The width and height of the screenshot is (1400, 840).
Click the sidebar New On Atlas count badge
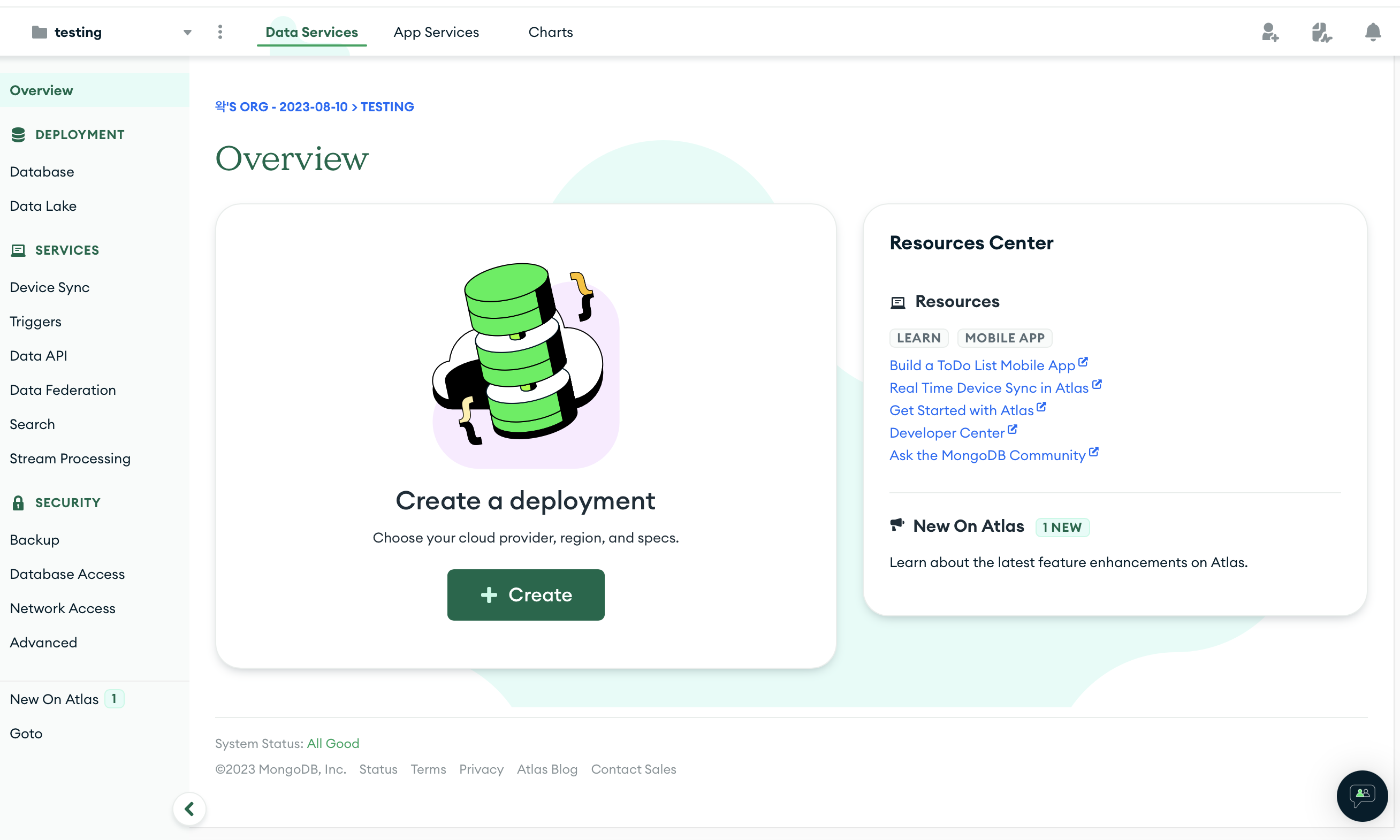coord(115,699)
